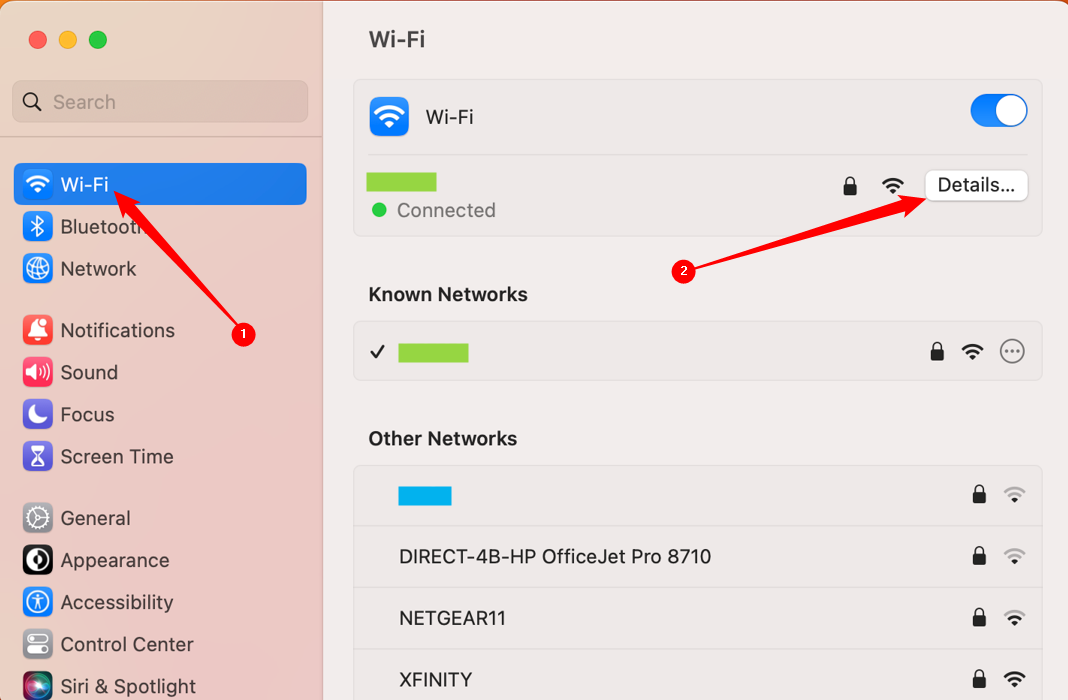Open Siri & Spotlight settings
1068x700 pixels.
pos(37,686)
